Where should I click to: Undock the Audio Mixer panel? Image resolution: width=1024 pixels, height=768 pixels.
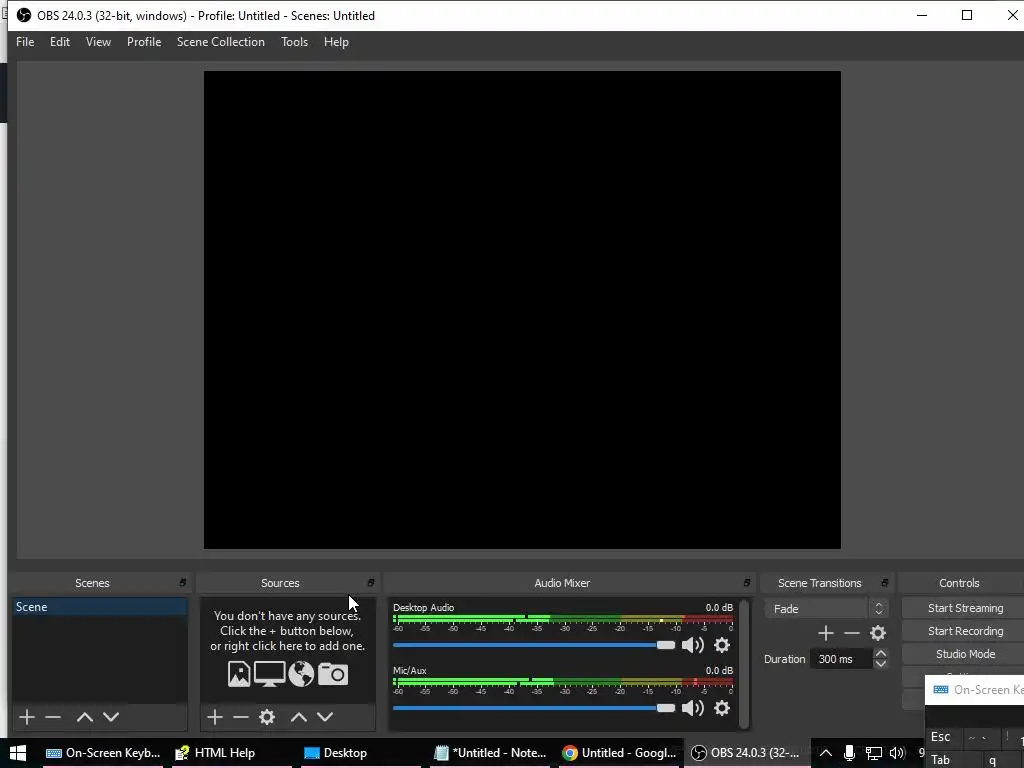pyautogui.click(x=746, y=583)
